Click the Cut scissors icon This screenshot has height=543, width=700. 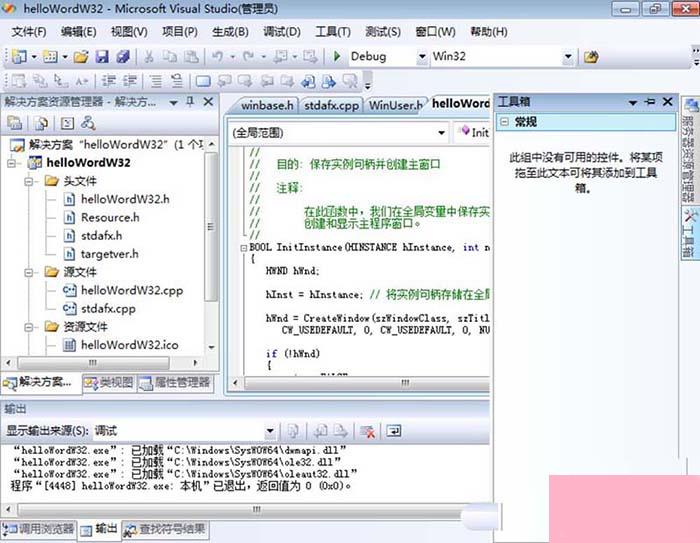coord(149,57)
